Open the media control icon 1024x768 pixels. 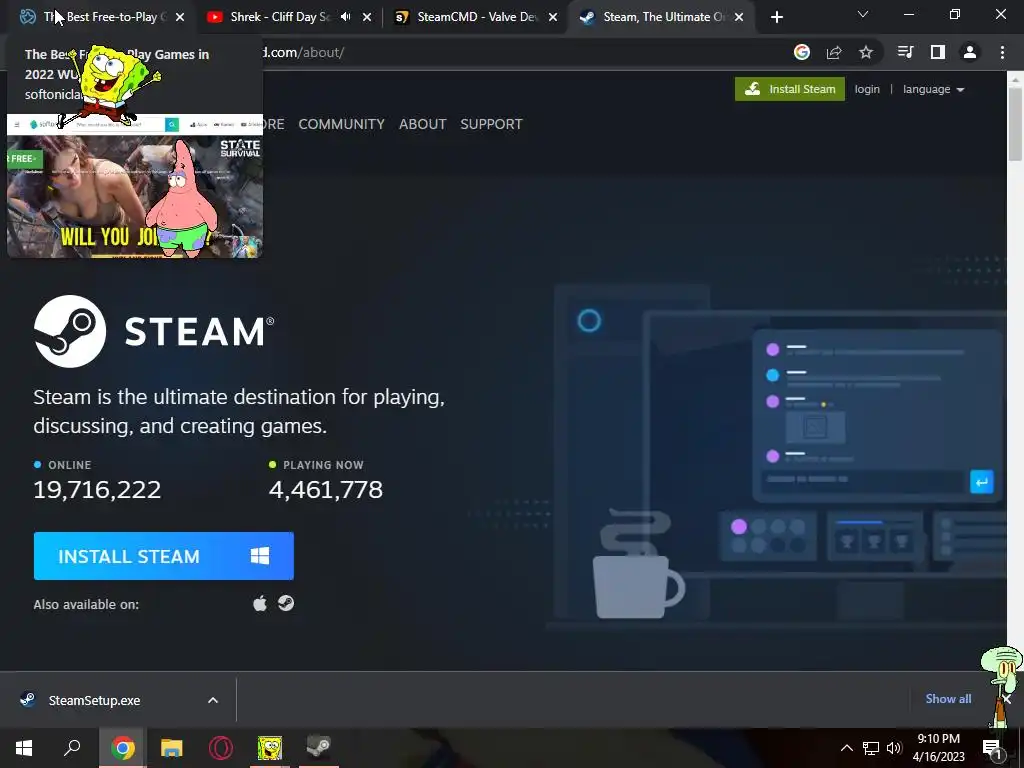pyautogui.click(x=905, y=52)
